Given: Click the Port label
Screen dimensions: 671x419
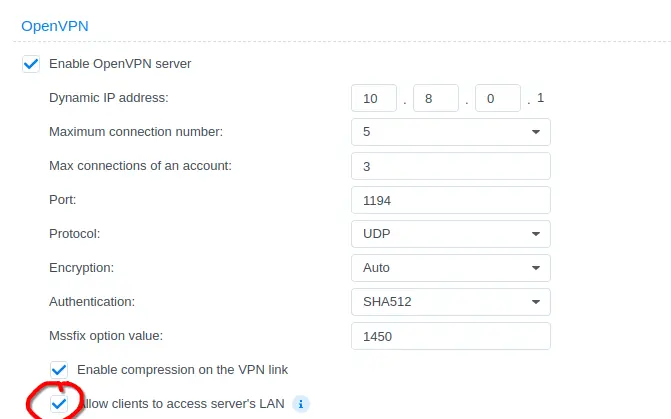Looking at the screenshot, I should [x=62, y=200].
